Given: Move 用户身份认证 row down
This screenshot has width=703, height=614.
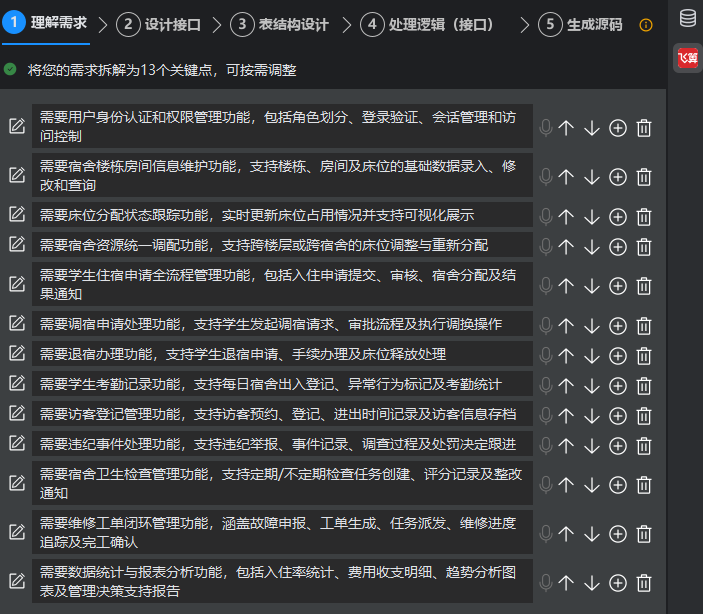Looking at the screenshot, I should 592,128.
